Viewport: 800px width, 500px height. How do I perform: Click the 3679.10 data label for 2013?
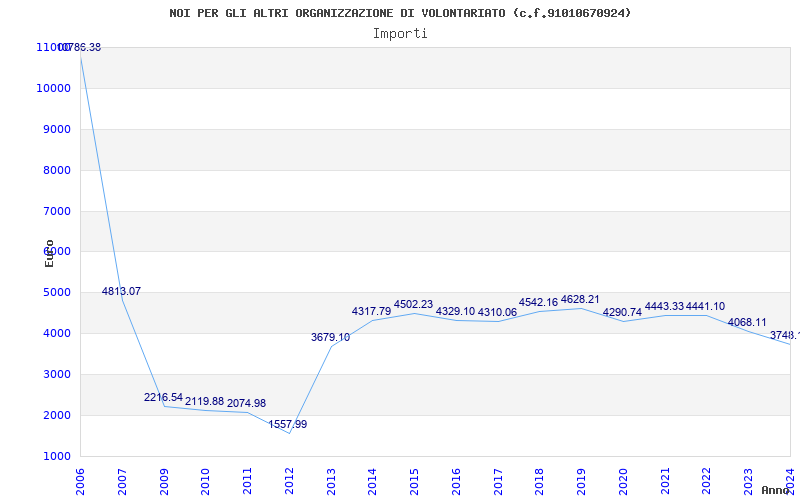tap(331, 337)
